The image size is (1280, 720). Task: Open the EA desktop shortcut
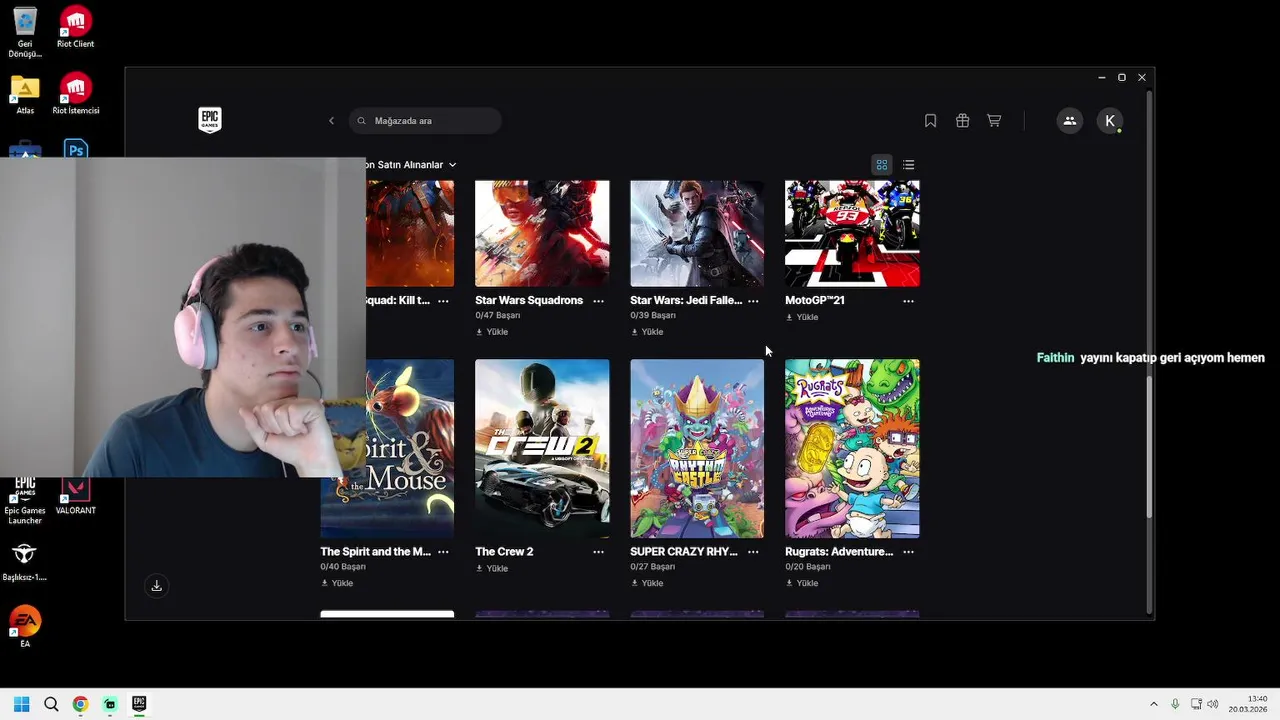pos(25,626)
